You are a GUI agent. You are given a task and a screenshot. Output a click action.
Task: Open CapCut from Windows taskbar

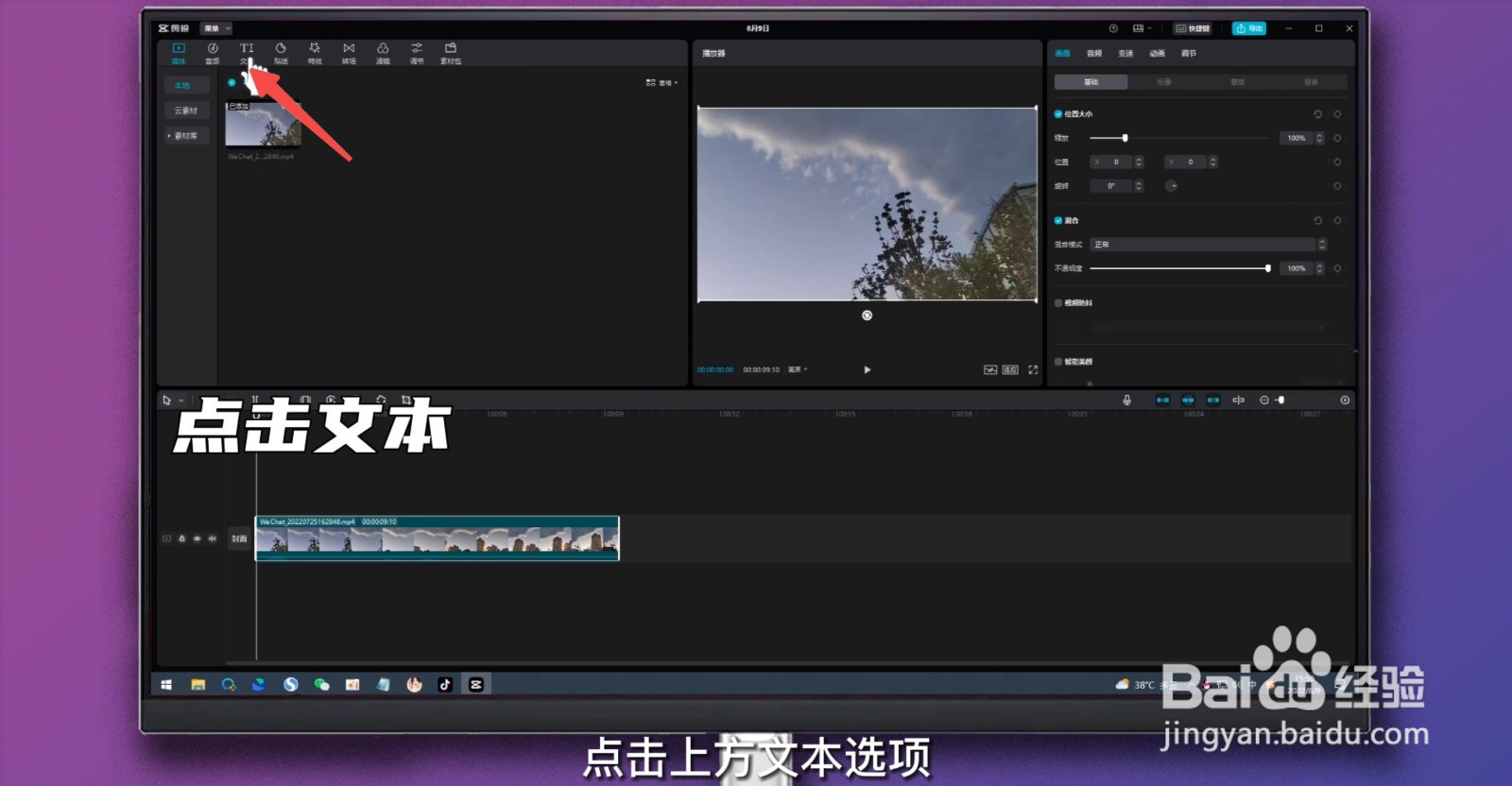tap(476, 684)
